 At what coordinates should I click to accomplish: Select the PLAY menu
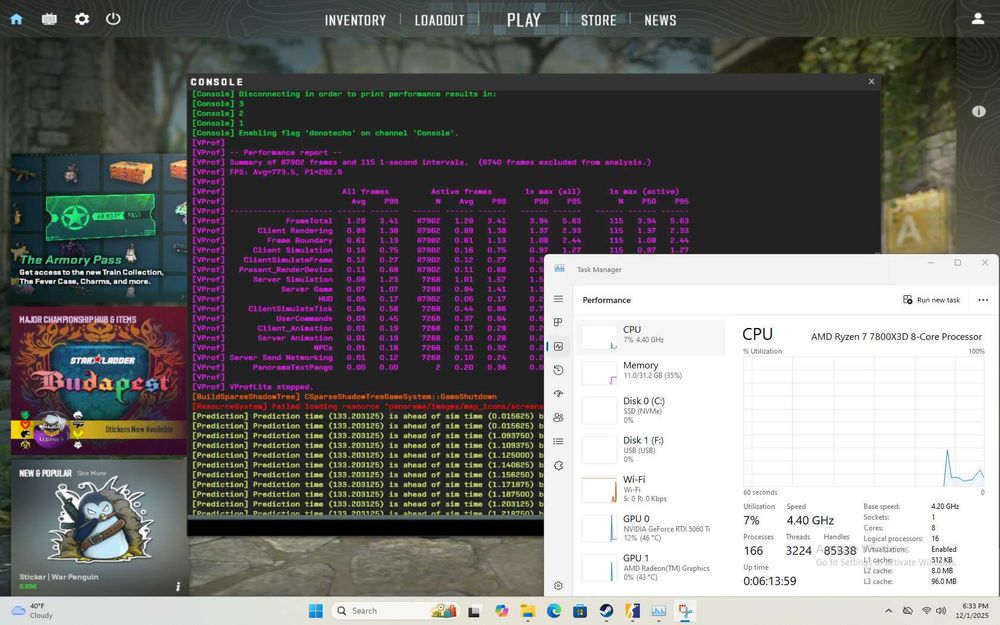(524, 20)
